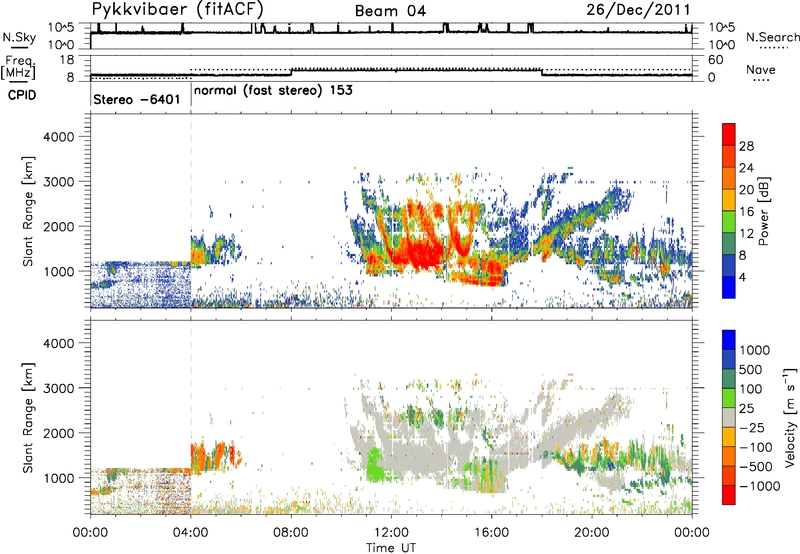The height and width of the screenshot is (554, 800).
Task: Click the 'Beam 04' label
Action: [x=390, y=11]
